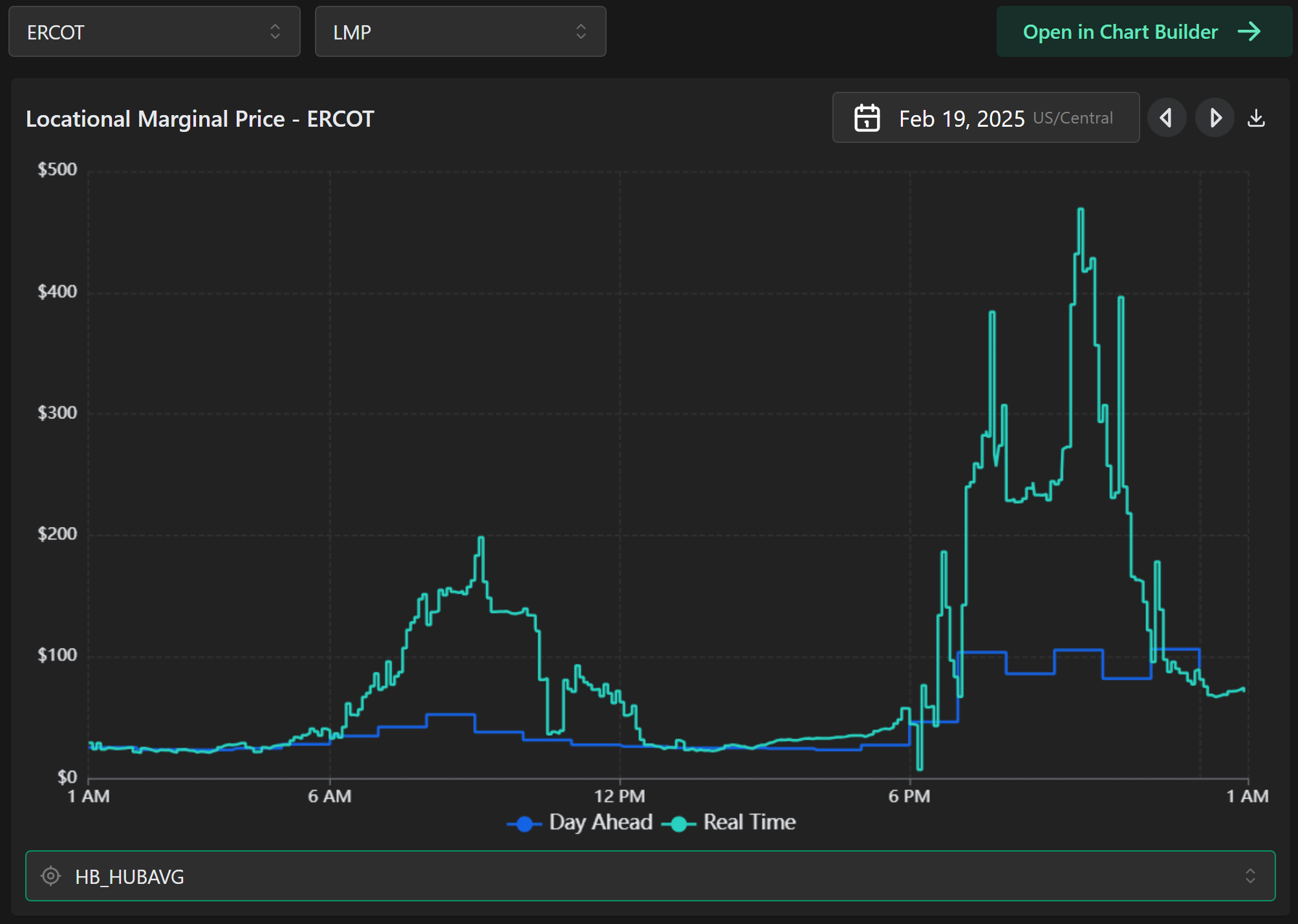Click the US/Central timezone label

tap(1073, 118)
